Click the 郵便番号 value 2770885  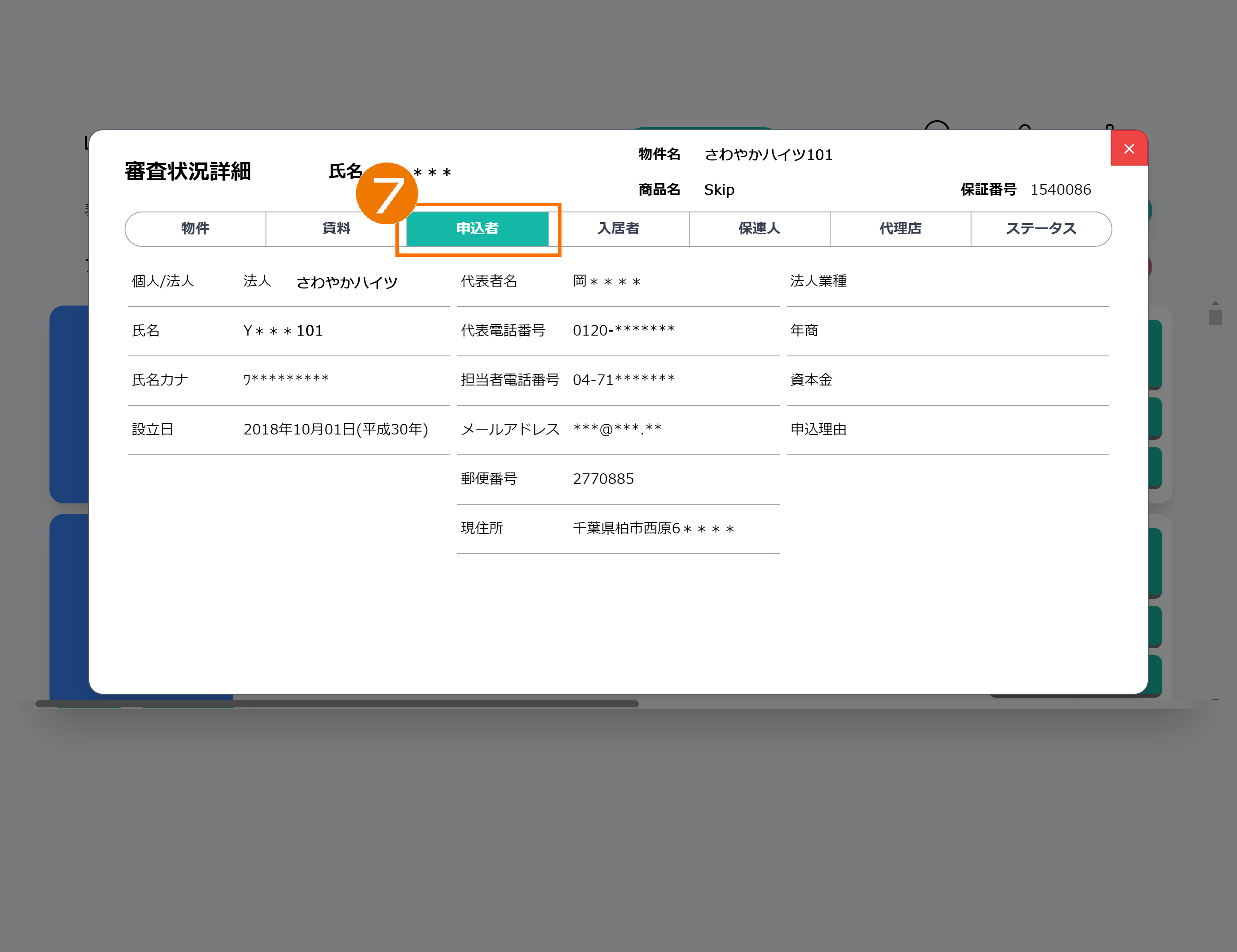603,479
